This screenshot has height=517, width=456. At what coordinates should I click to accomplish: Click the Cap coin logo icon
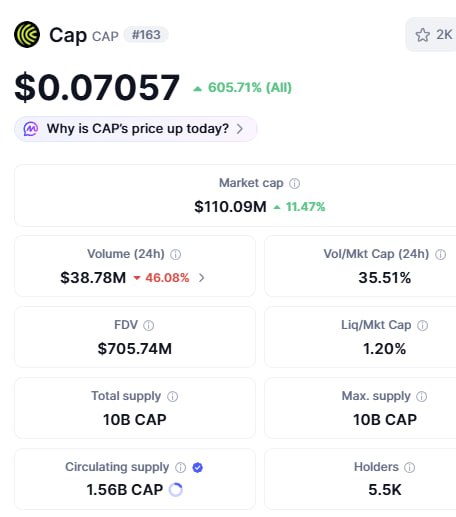coord(27,35)
